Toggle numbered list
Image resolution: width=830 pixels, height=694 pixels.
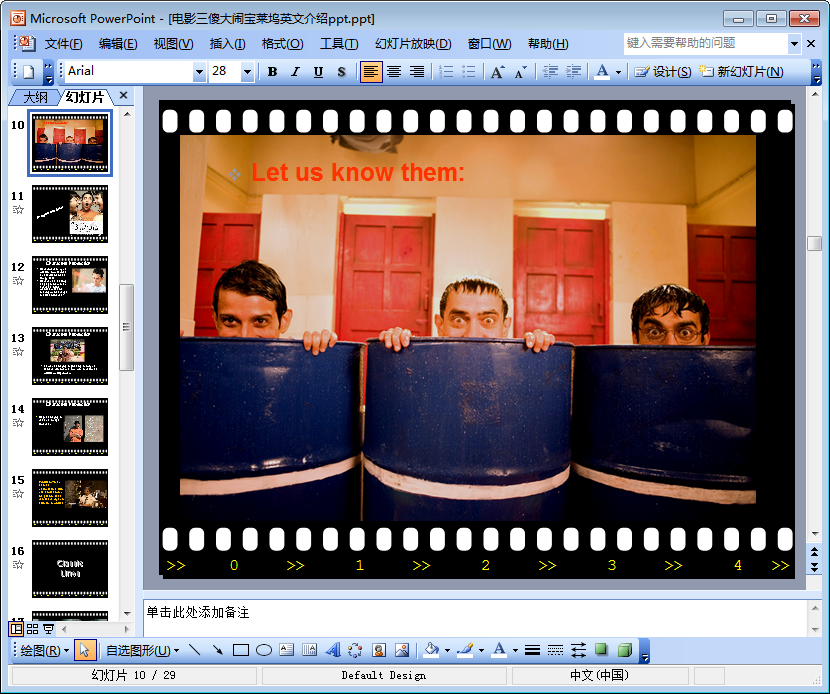tap(446, 71)
